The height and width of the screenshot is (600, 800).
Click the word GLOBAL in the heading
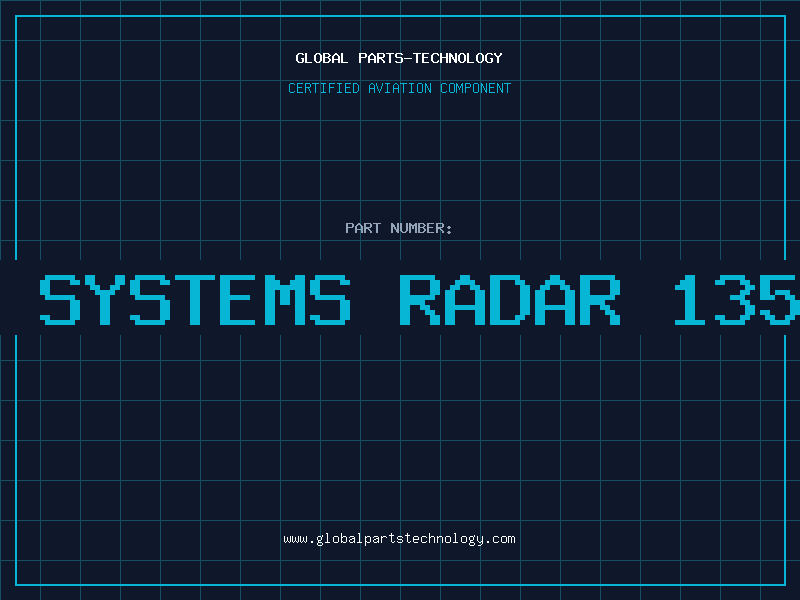click(319, 58)
